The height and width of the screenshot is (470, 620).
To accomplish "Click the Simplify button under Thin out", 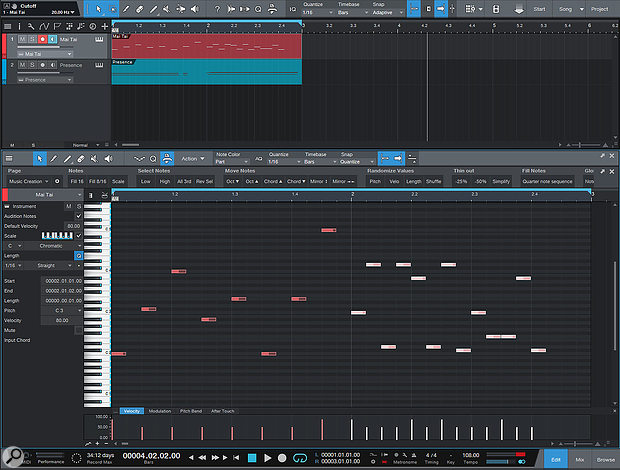I will (x=501, y=181).
